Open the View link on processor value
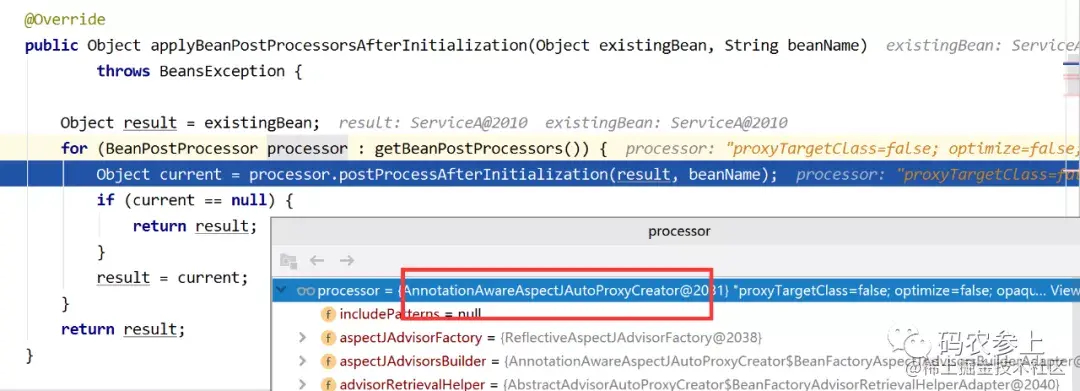Image resolution: width=1080 pixels, height=391 pixels. [x=1064, y=291]
